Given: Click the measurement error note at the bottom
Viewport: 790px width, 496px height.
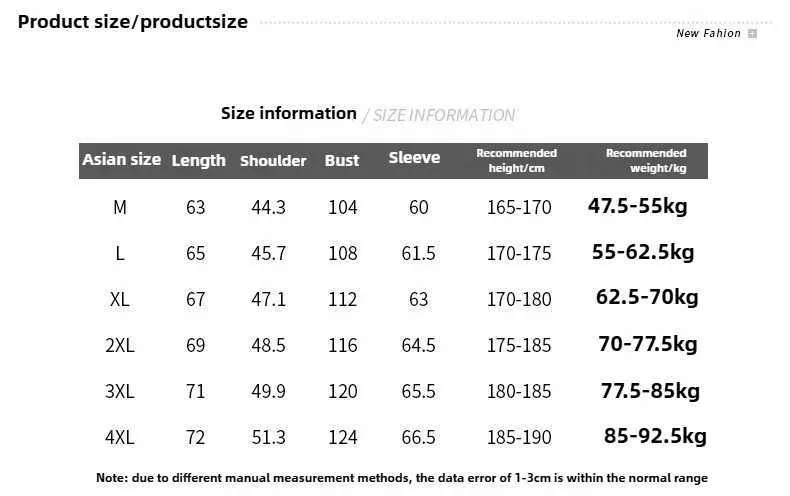Looking at the screenshot, I should tap(401, 478).
